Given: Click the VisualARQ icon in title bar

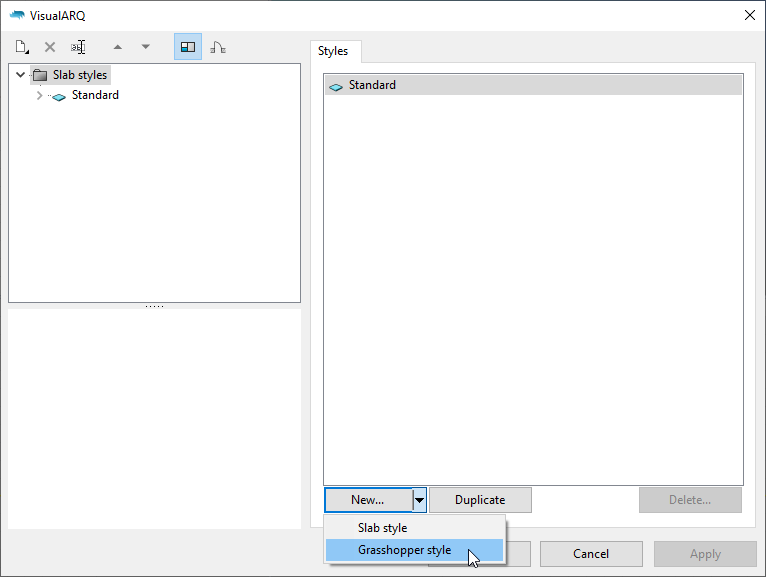Looking at the screenshot, I should click(17, 14).
